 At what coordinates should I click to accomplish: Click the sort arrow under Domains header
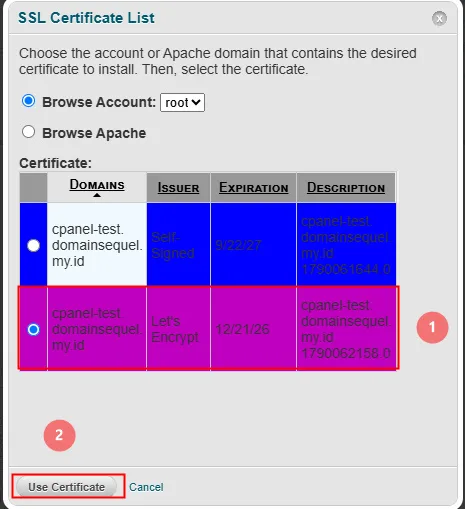click(97, 195)
